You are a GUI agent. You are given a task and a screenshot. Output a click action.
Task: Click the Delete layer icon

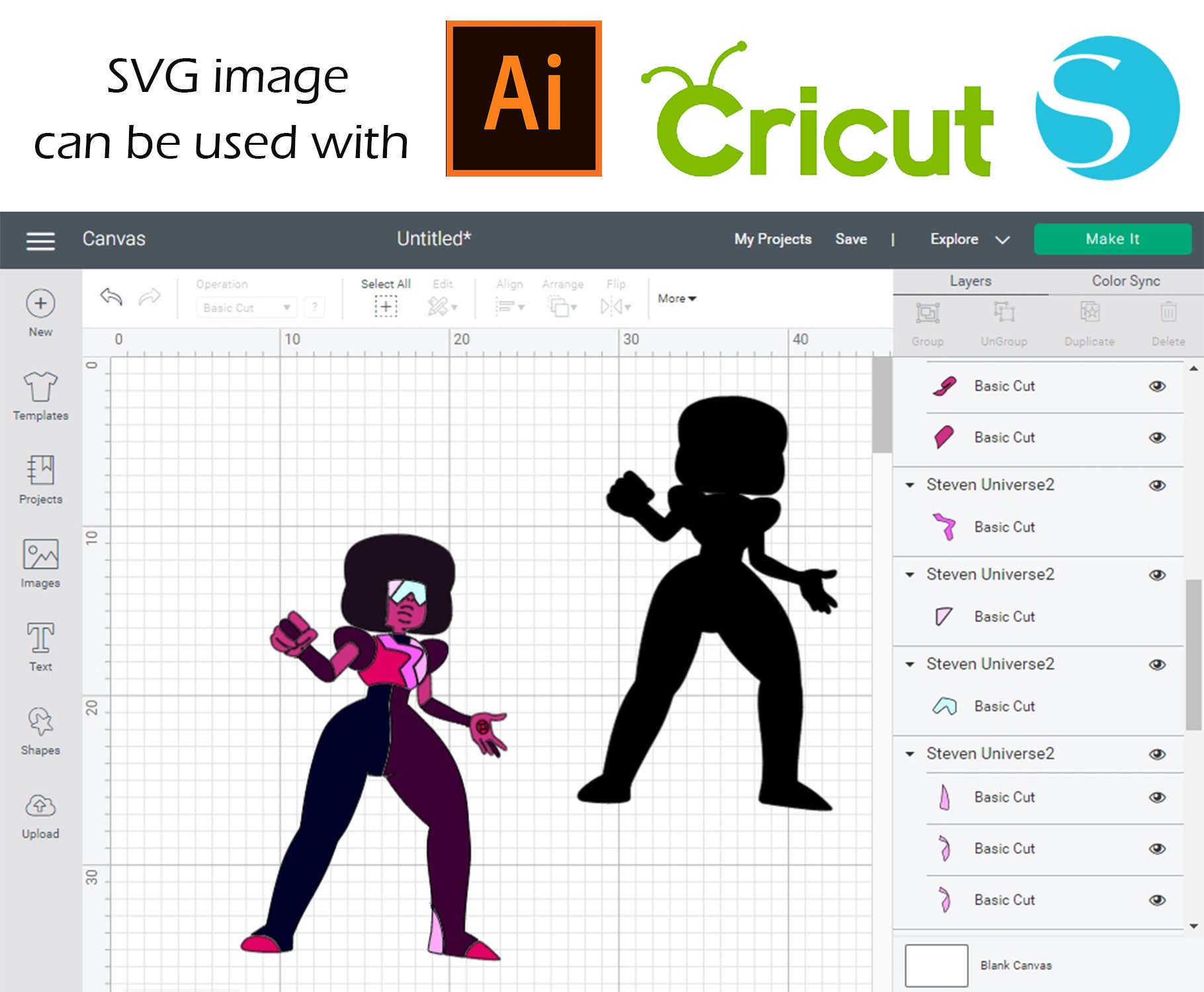coord(1168,311)
